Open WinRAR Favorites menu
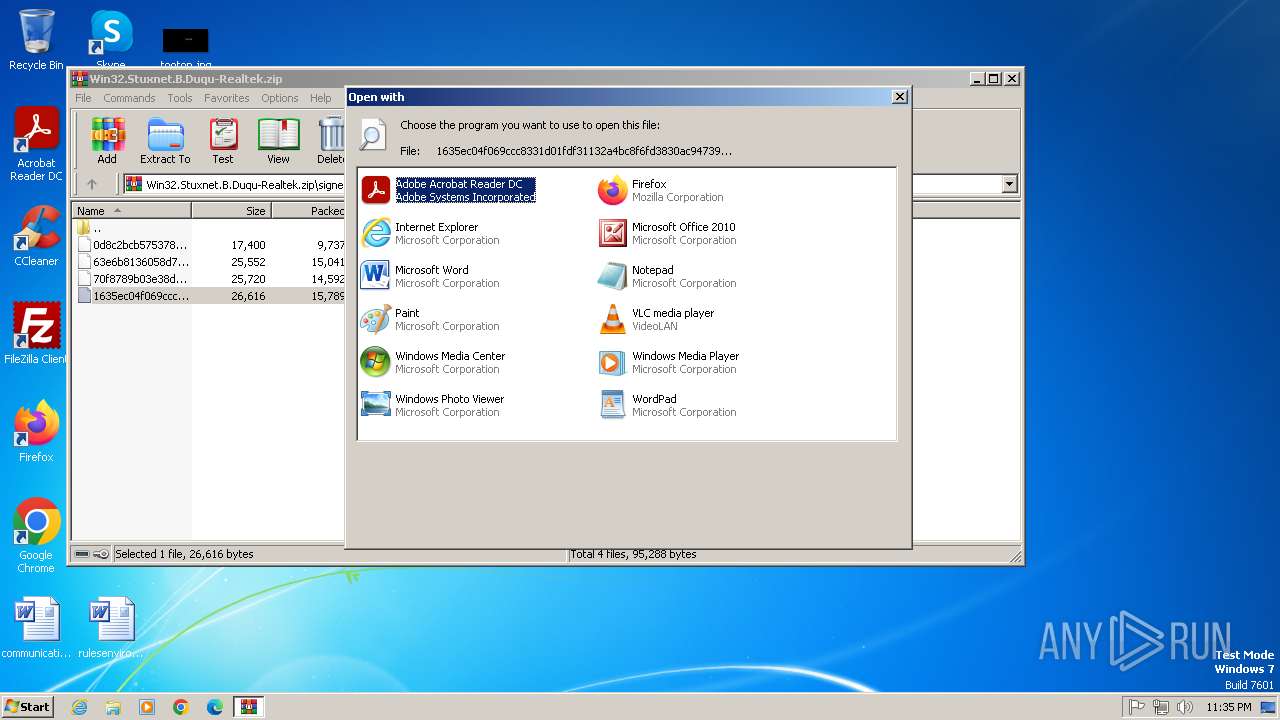1280x720 pixels. pyautogui.click(x=227, y=98)
